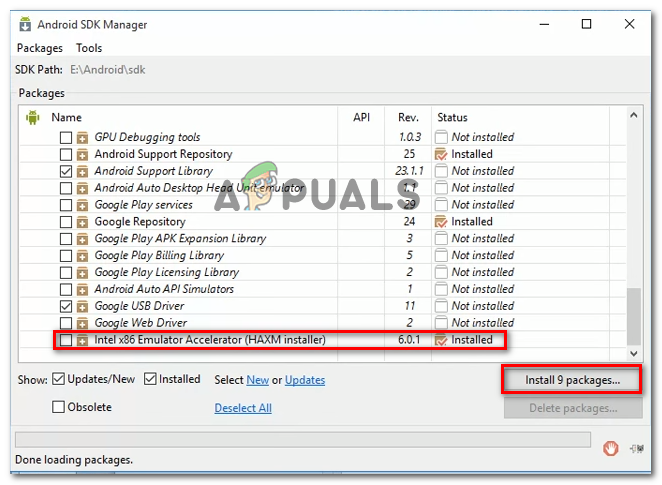Click the package icon beside Google Repository
This screenshot has height=485, width=662.
[x=82, y=222]
